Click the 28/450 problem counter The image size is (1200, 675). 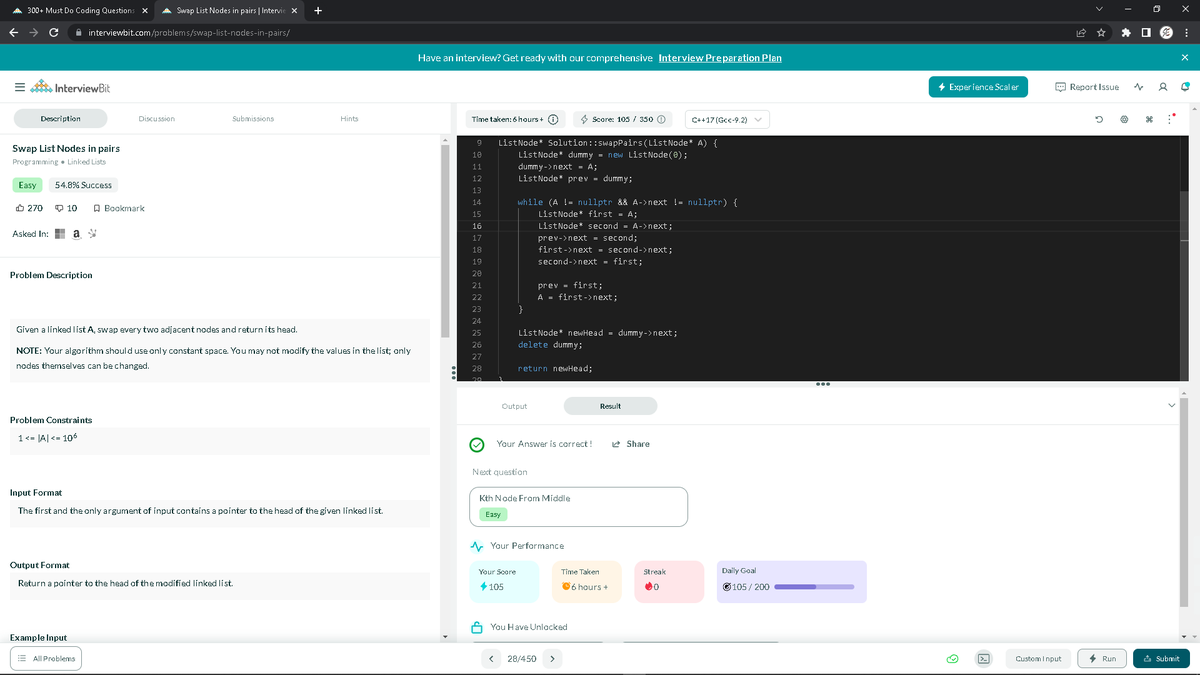tap(522, 659)
